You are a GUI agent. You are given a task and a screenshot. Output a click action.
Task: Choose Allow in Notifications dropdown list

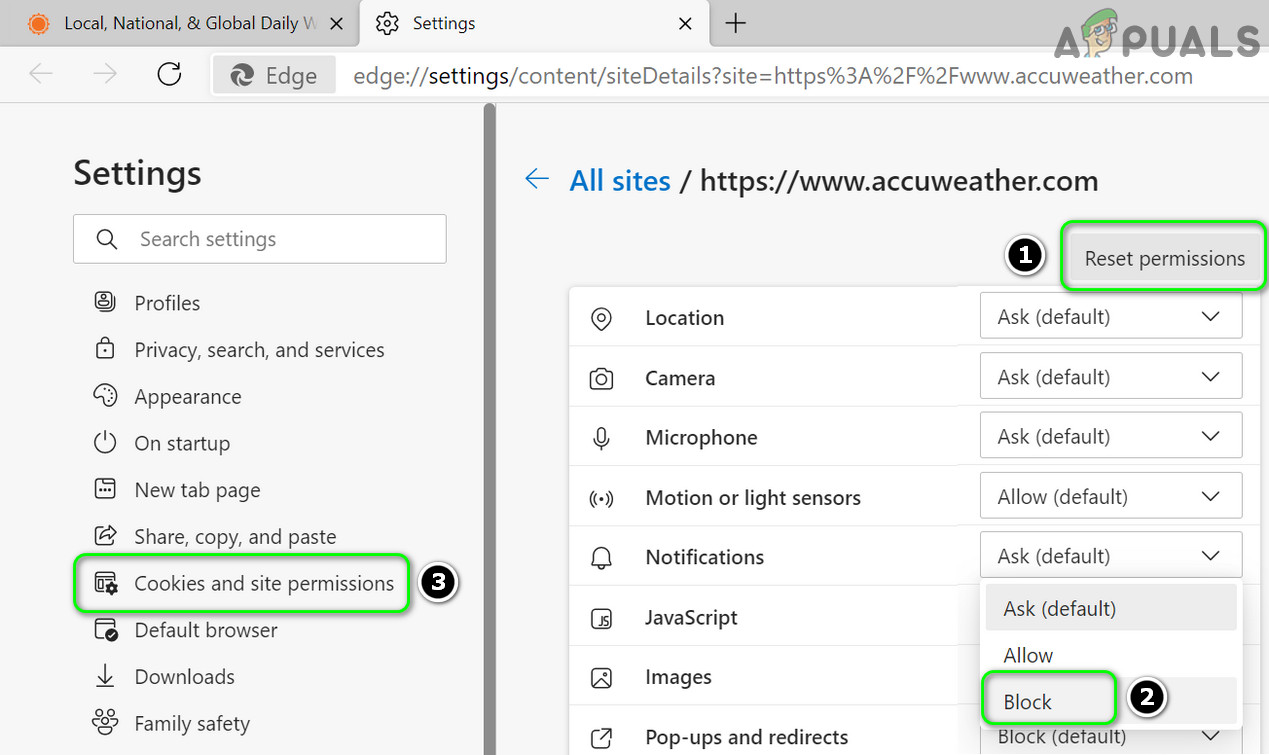pyautogui.click(x=1028, y=655)
